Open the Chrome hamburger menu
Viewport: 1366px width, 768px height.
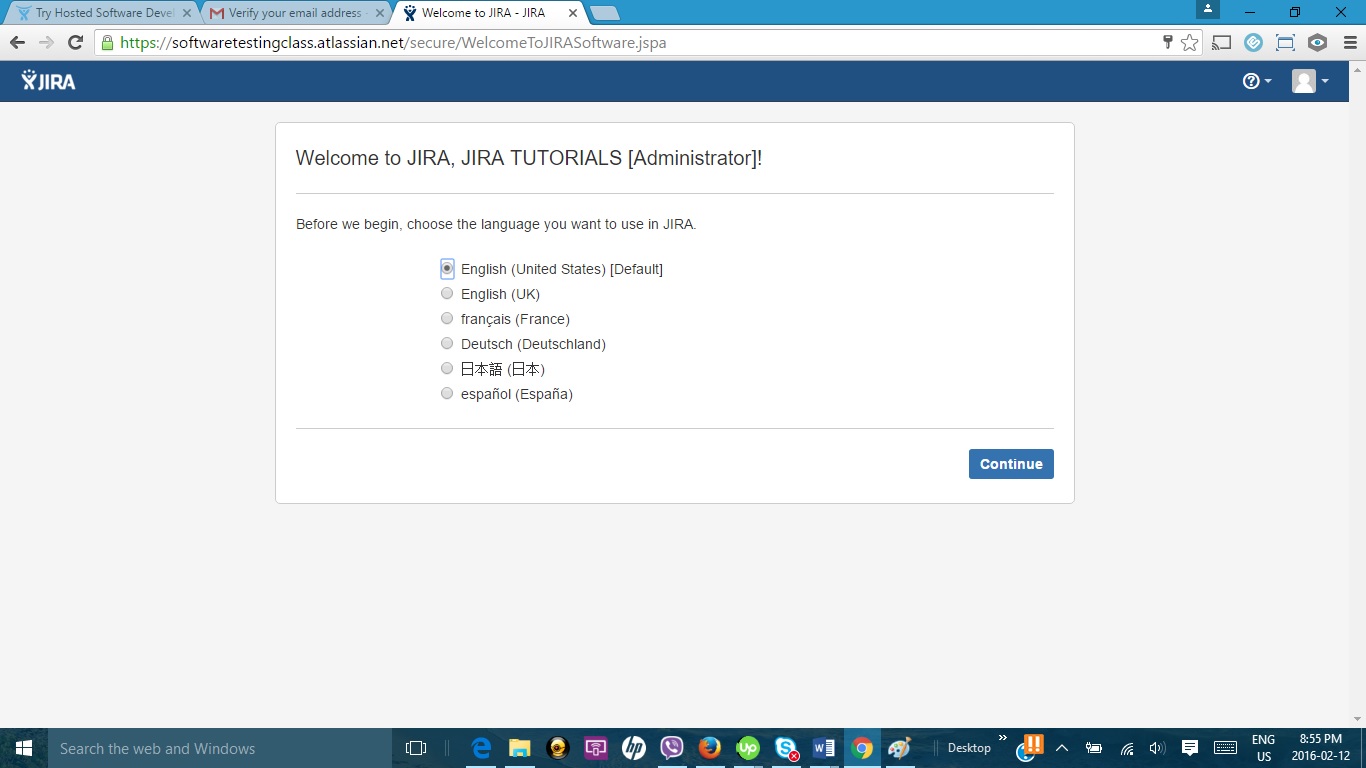1348,43
